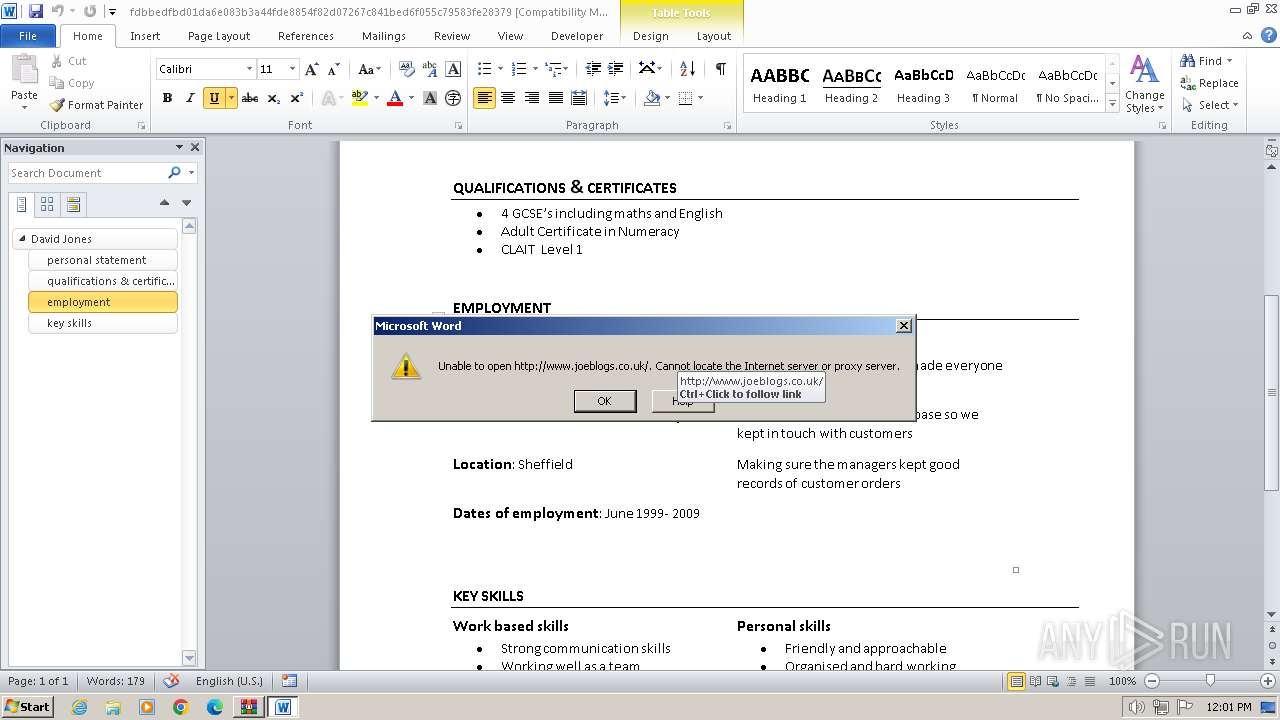The height and width of the screenshot is (720, 1280).
Task: Open the borders dropdown arrow
Action: pyautogui.click(x=699, y=98)
